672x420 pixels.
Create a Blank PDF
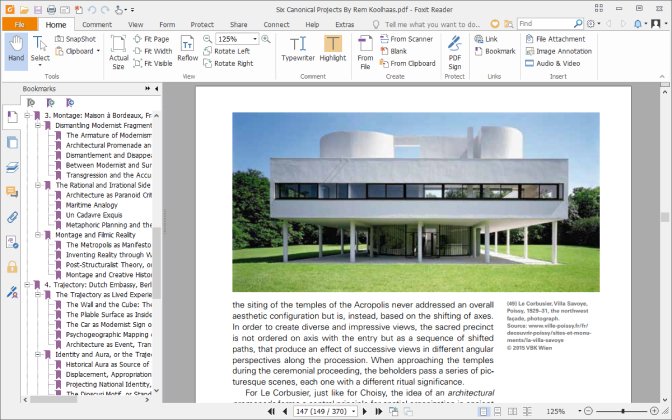[x=393, y=51]
